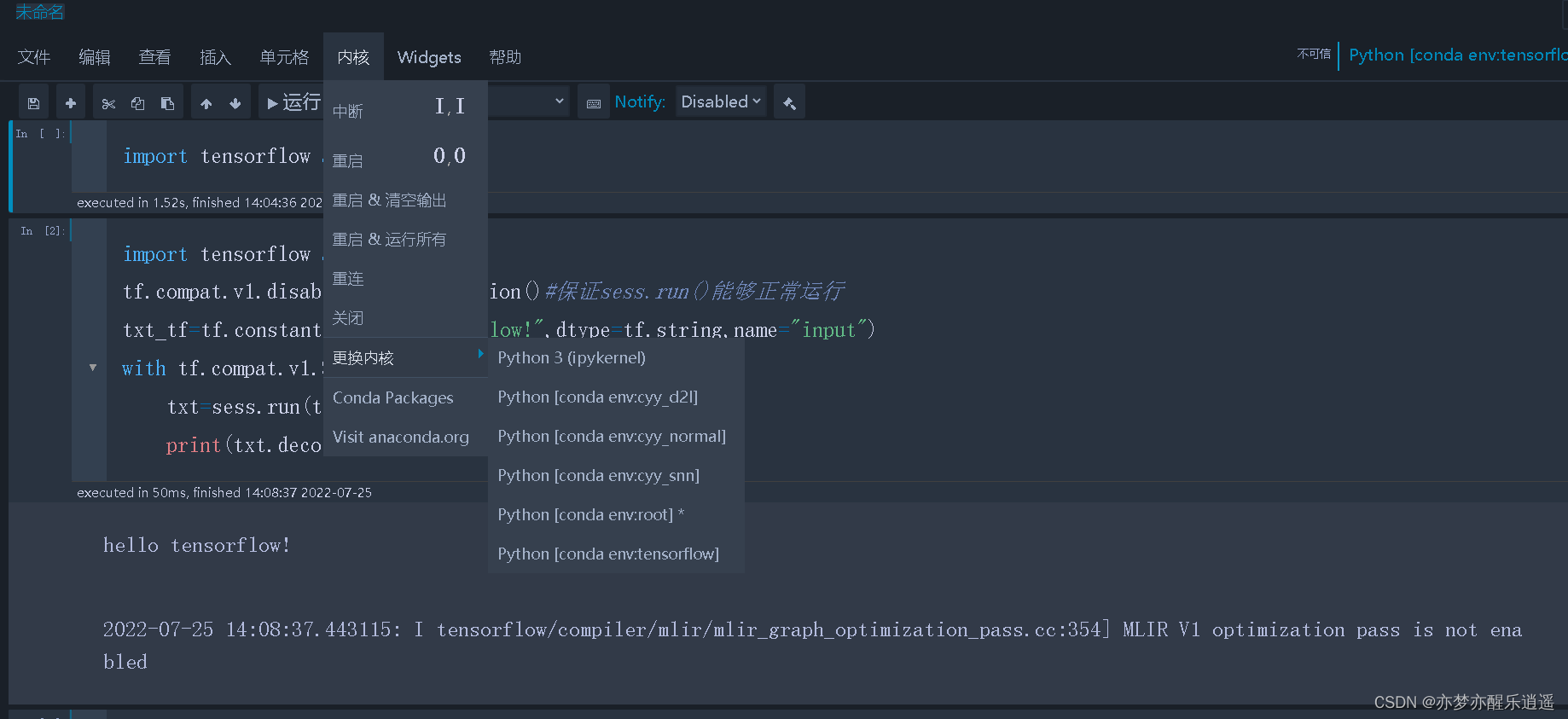Click the gavel icon in toolbar
The height and width of the screenshot is (719, 1568).
click(789, 103)
